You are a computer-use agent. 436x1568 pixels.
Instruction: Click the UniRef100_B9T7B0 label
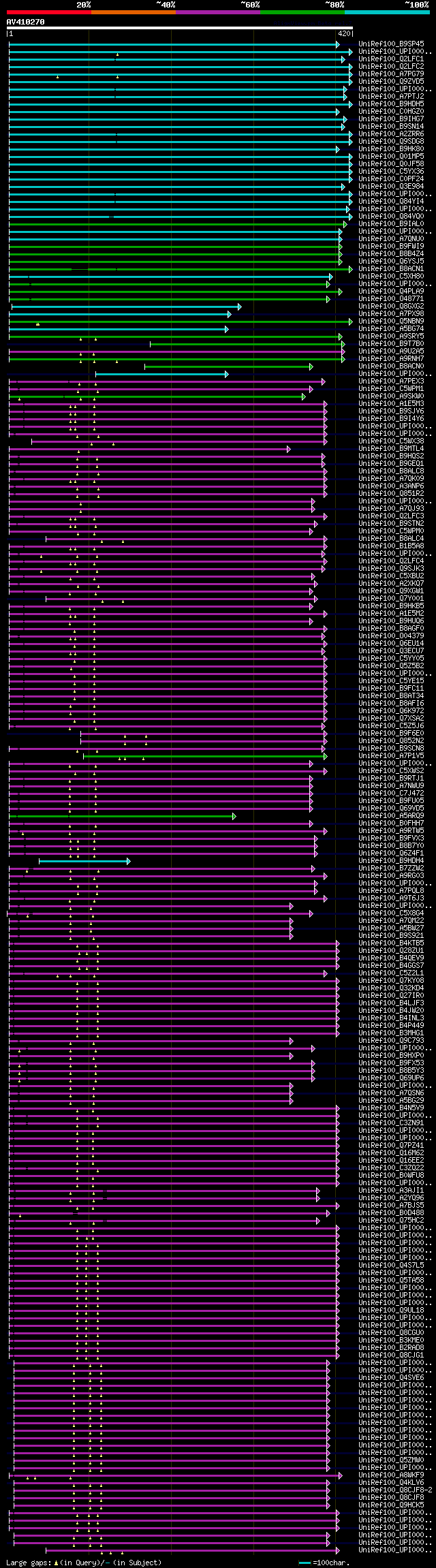click(x=392, y=344)
